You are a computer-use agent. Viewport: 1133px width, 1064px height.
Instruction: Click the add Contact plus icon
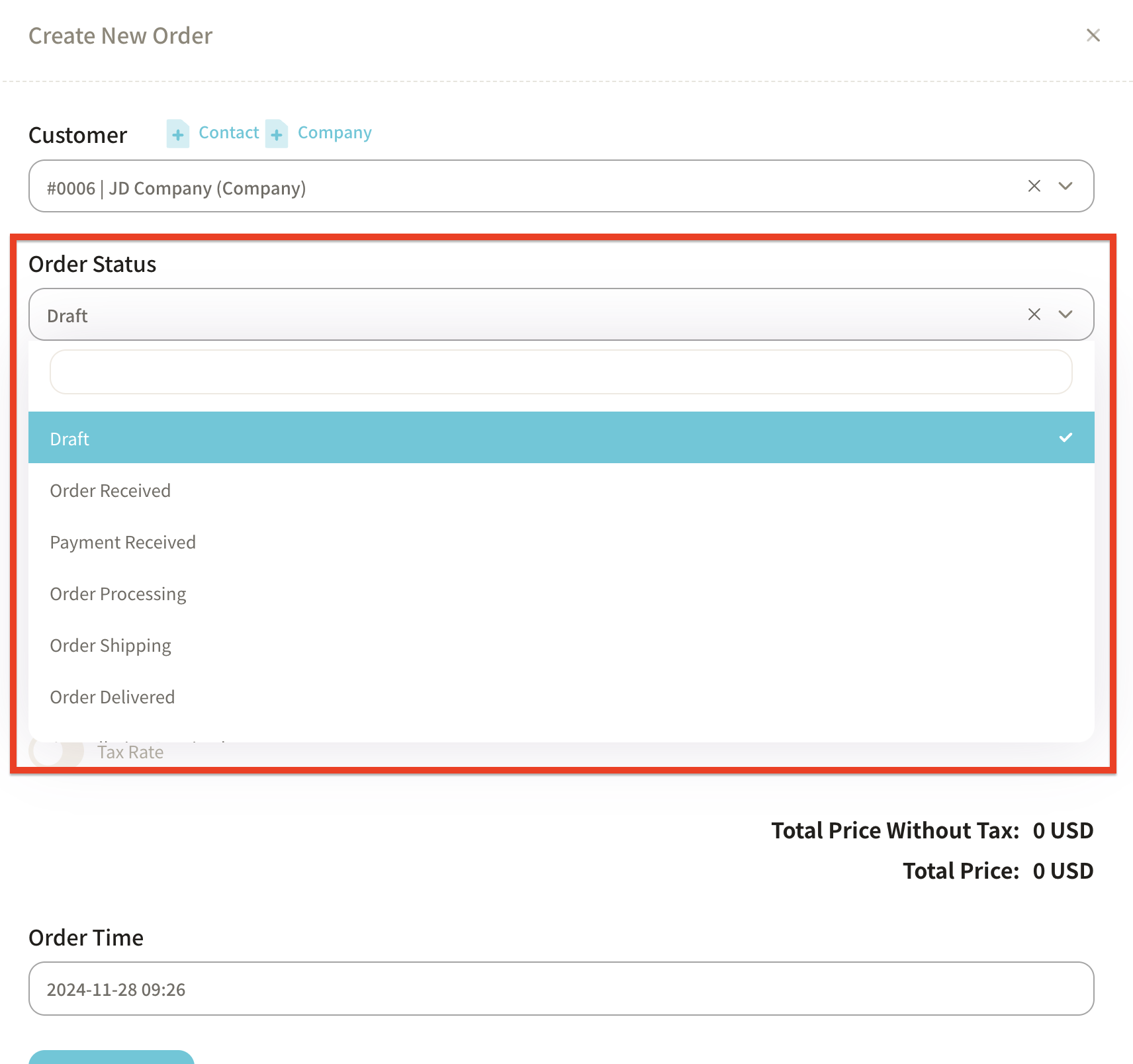177,134
